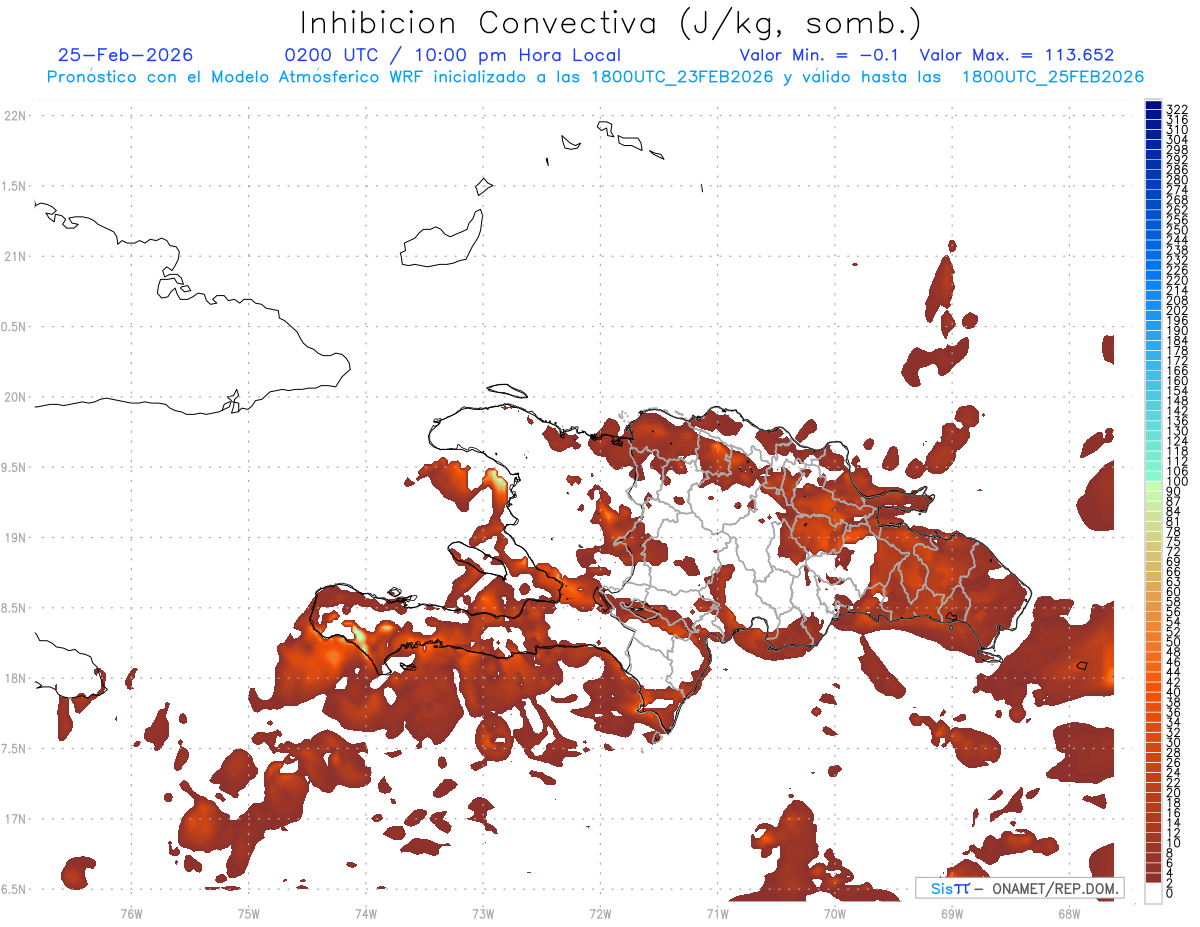This screenshot has height=927, width=1200.
Task: Click the title 'Inhibicion Convectiva (J/kg, somb.)'
Action: (610, 23)
